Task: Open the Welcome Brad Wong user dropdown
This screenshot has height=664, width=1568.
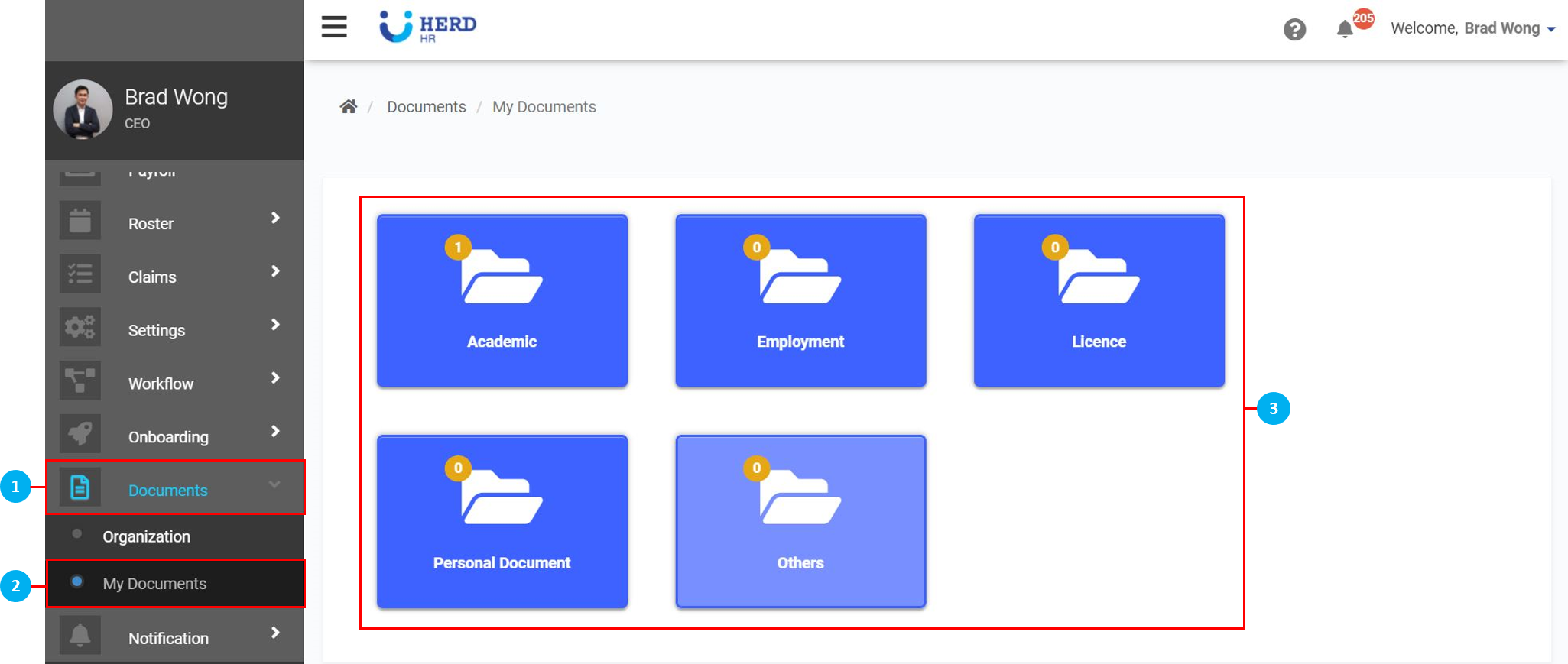Action: tap(1472, 29)
